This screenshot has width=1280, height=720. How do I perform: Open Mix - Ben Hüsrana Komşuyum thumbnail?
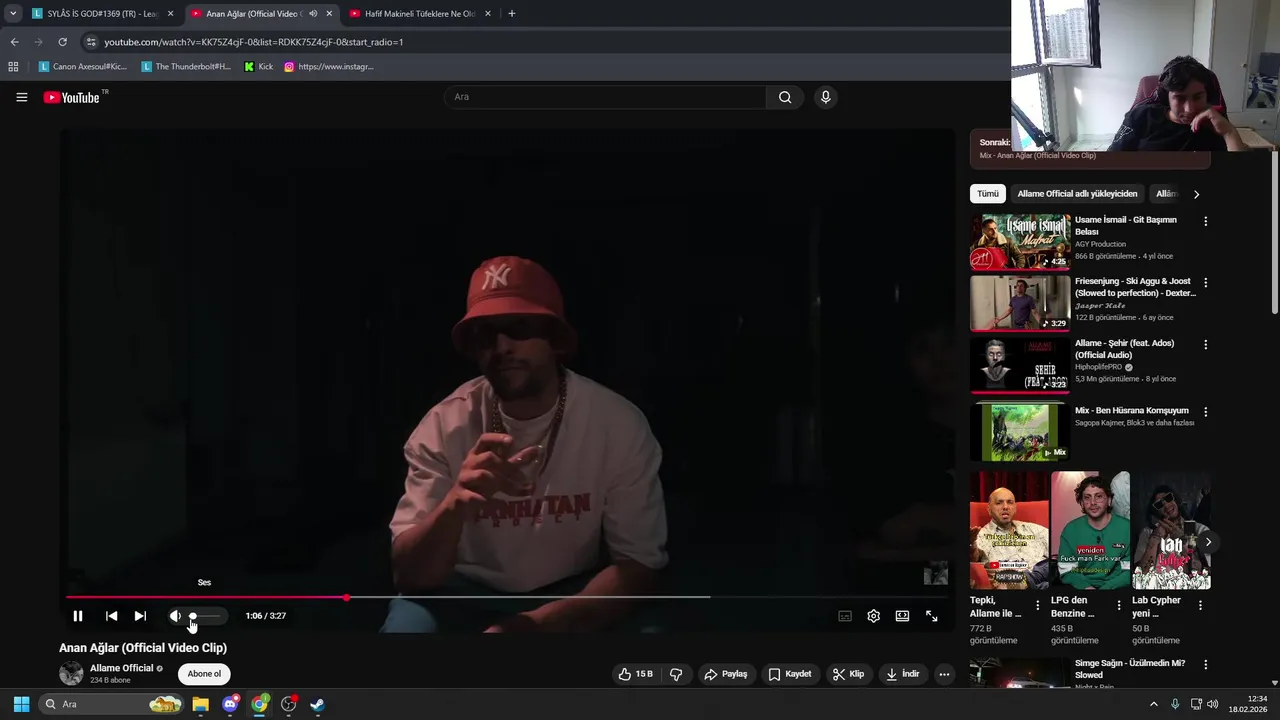tap(1020, 432)
